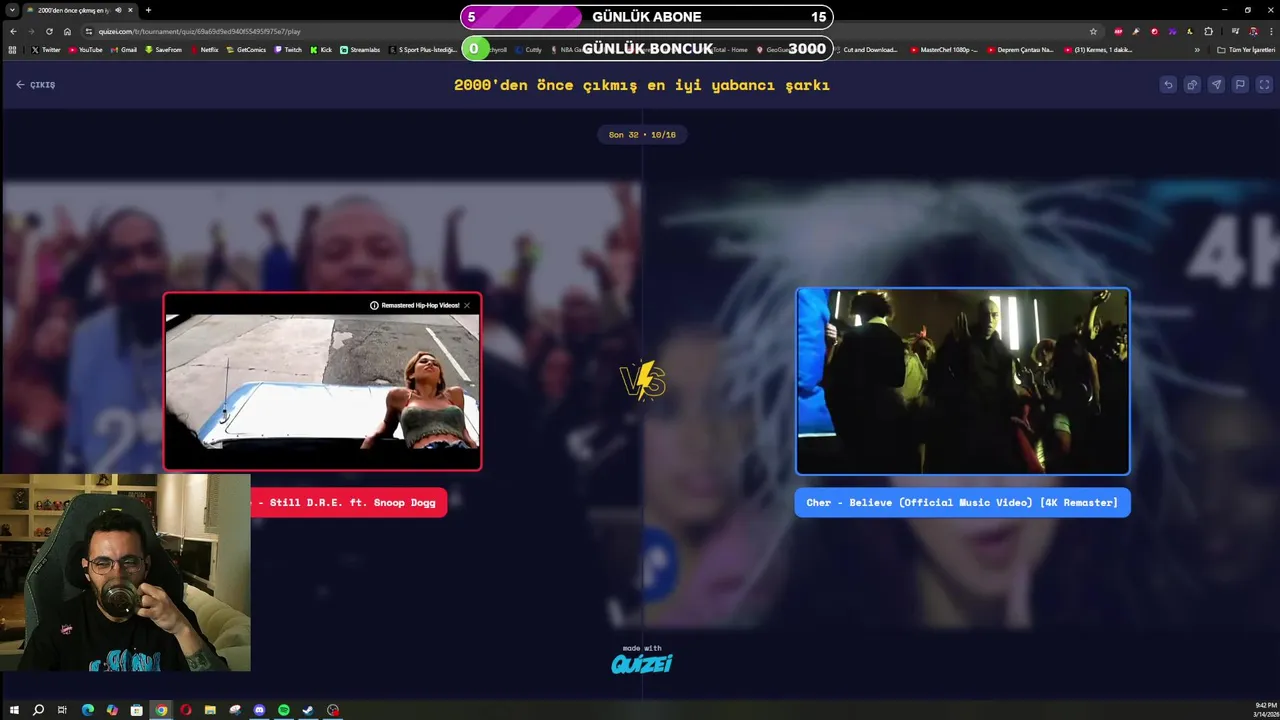Click the ÇIKIŞ exit link
The width and height of the screenshot is (1280, 720).
(x=35, y=85)
